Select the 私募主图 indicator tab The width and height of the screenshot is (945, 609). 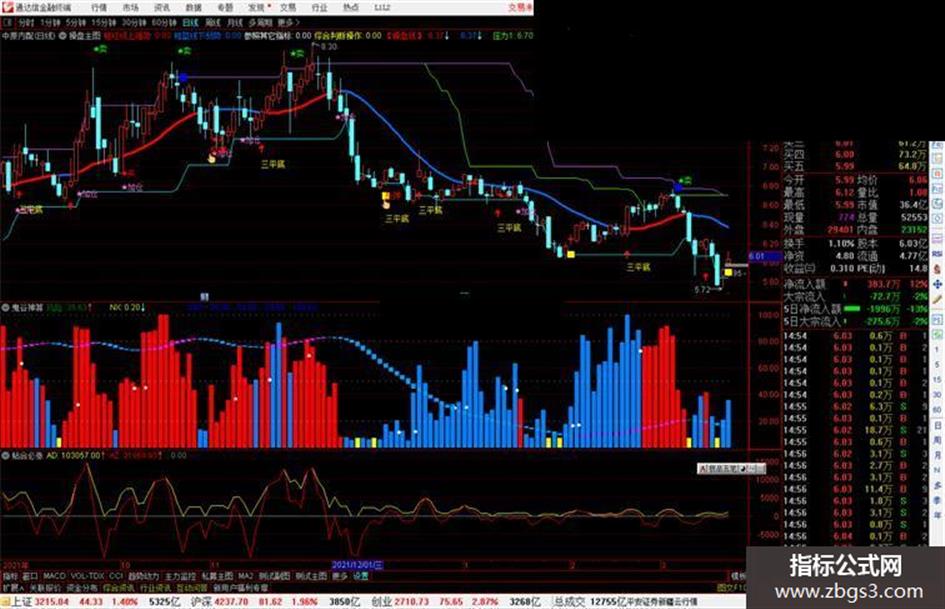[x=217, y=576]
